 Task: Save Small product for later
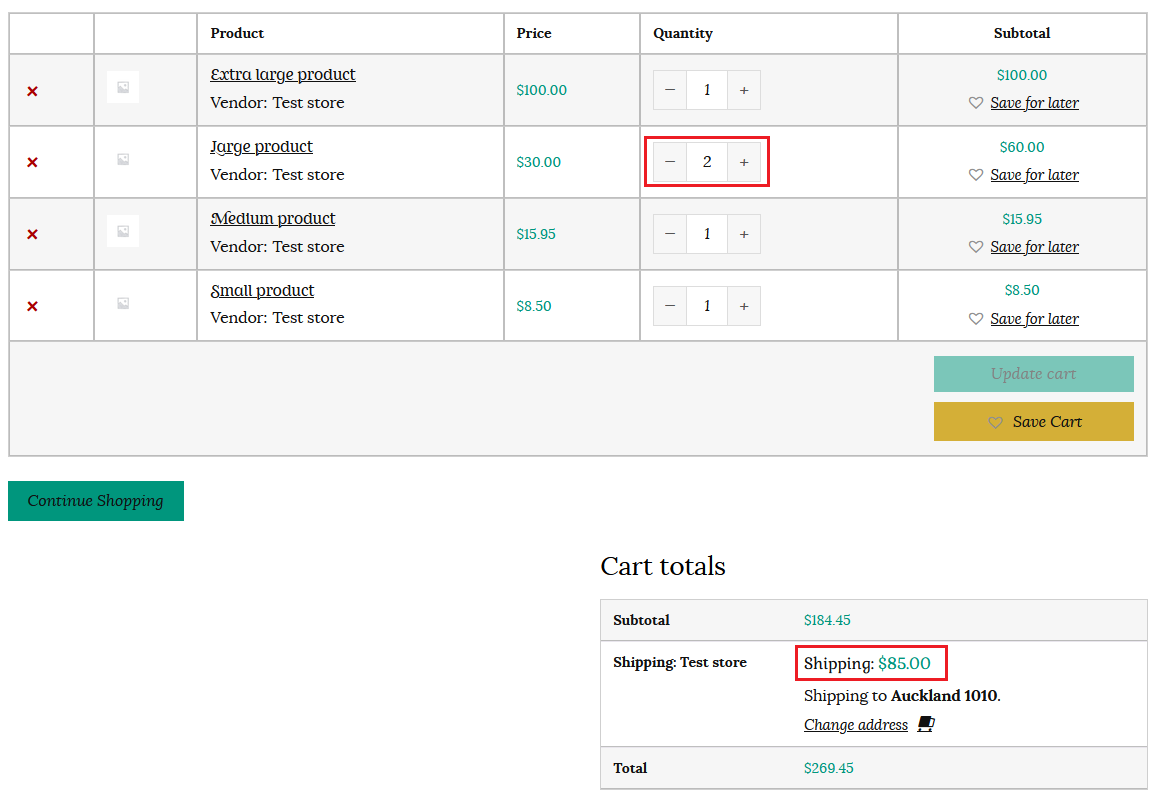pos(1034,319)
